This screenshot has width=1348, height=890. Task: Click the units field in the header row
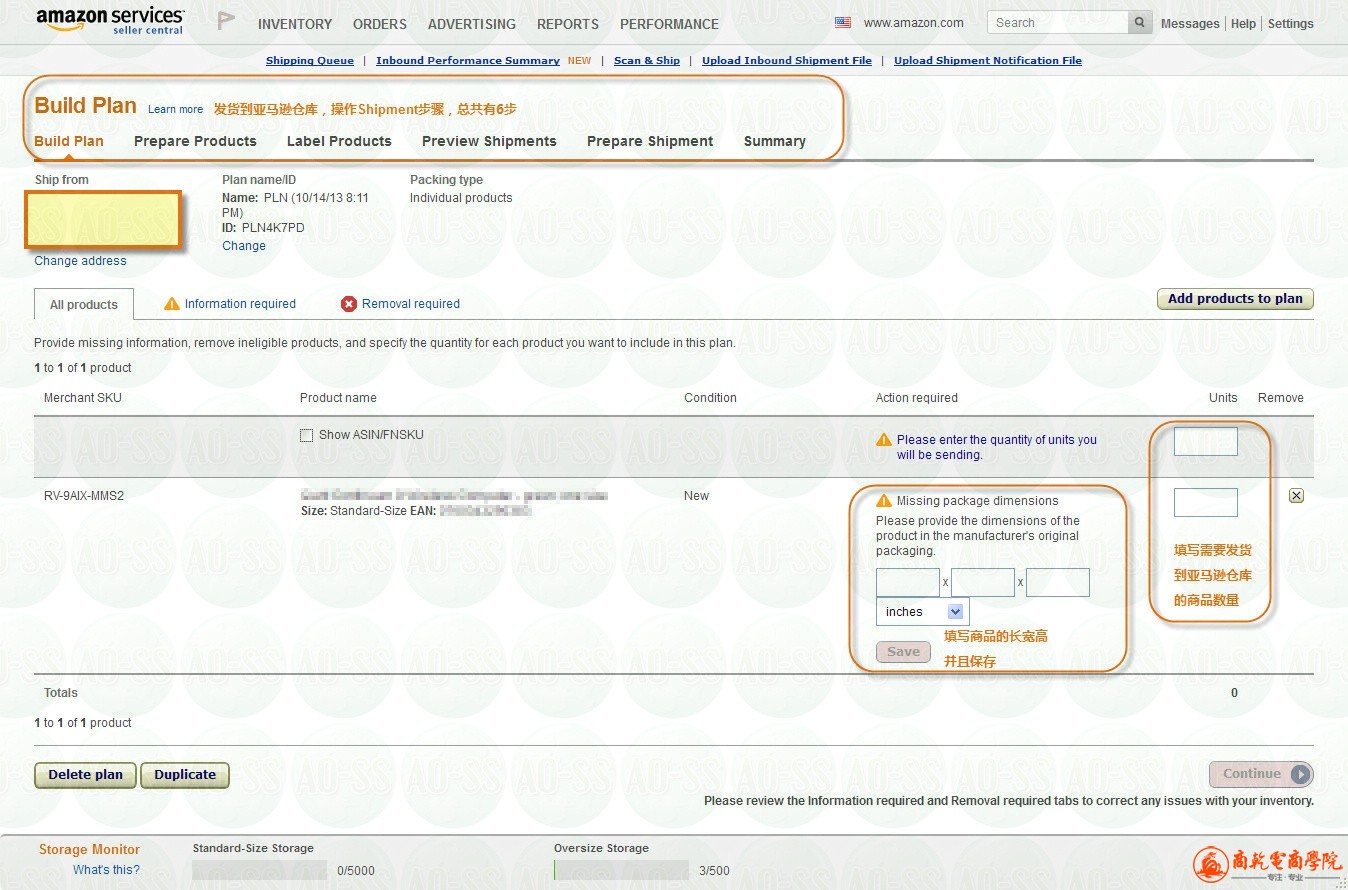[1206, 442]
